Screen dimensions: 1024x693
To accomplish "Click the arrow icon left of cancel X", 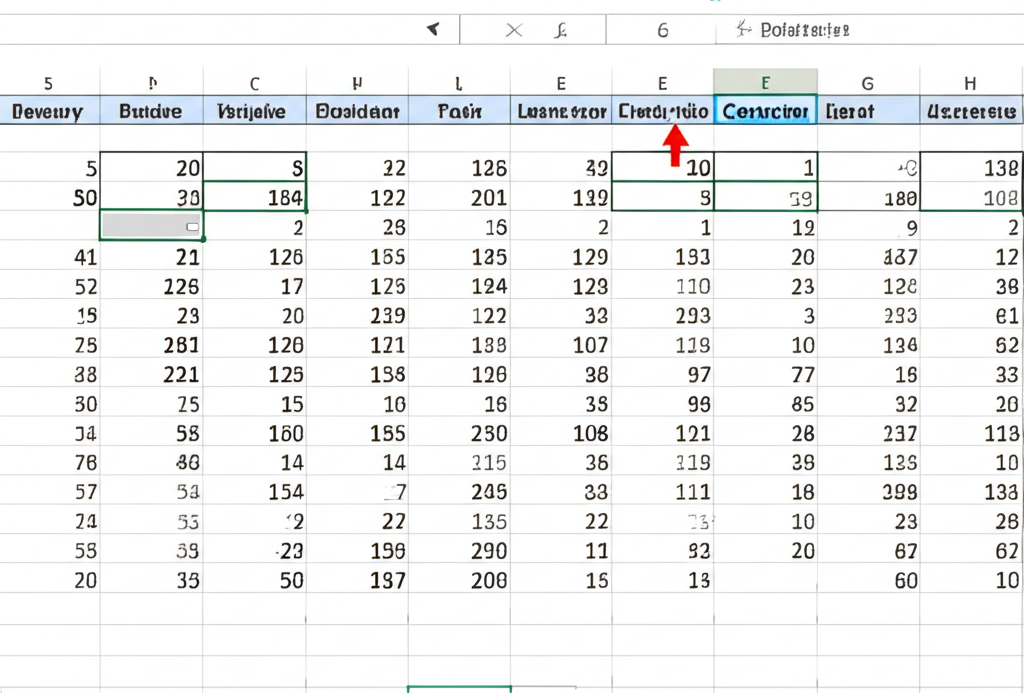I will pyautogui.click(x=433, y=29).
